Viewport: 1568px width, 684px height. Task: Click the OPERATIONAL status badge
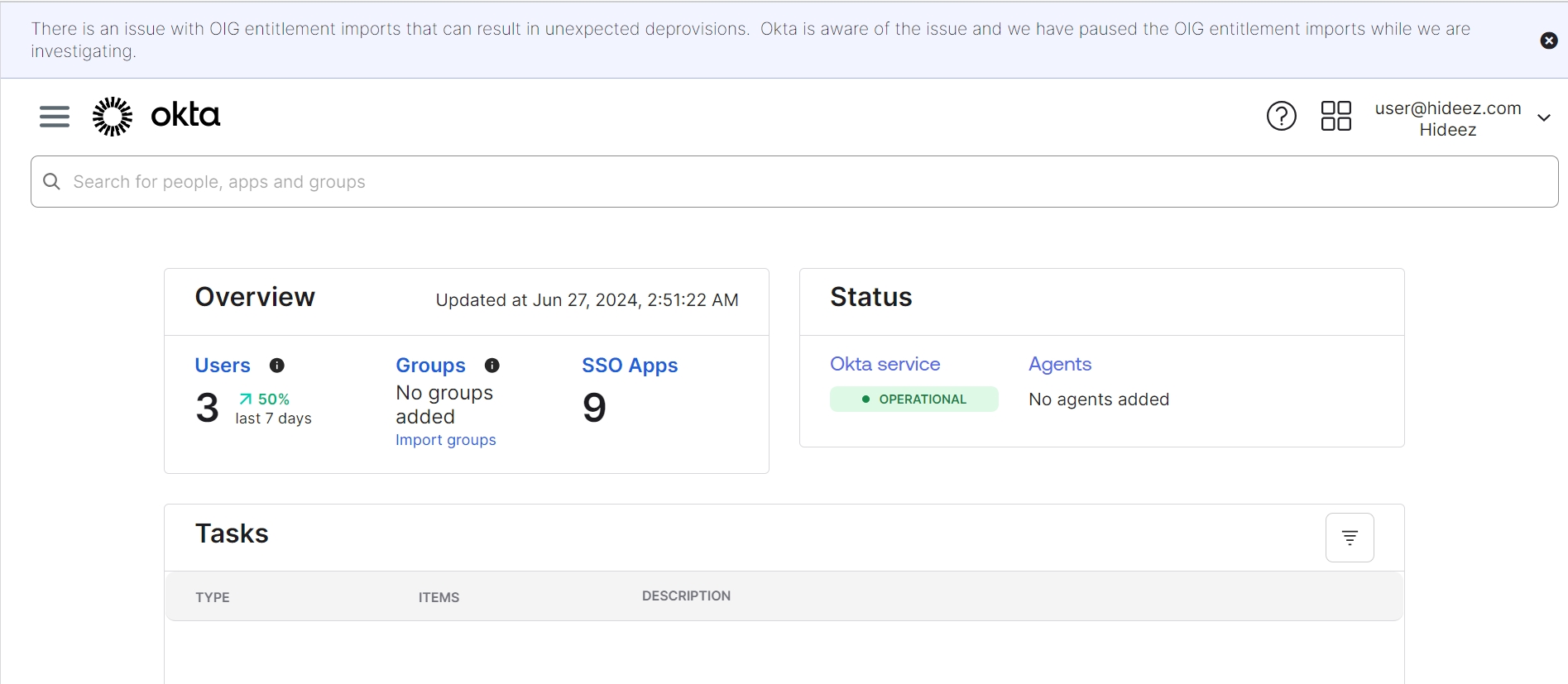(x=914, y=399)
